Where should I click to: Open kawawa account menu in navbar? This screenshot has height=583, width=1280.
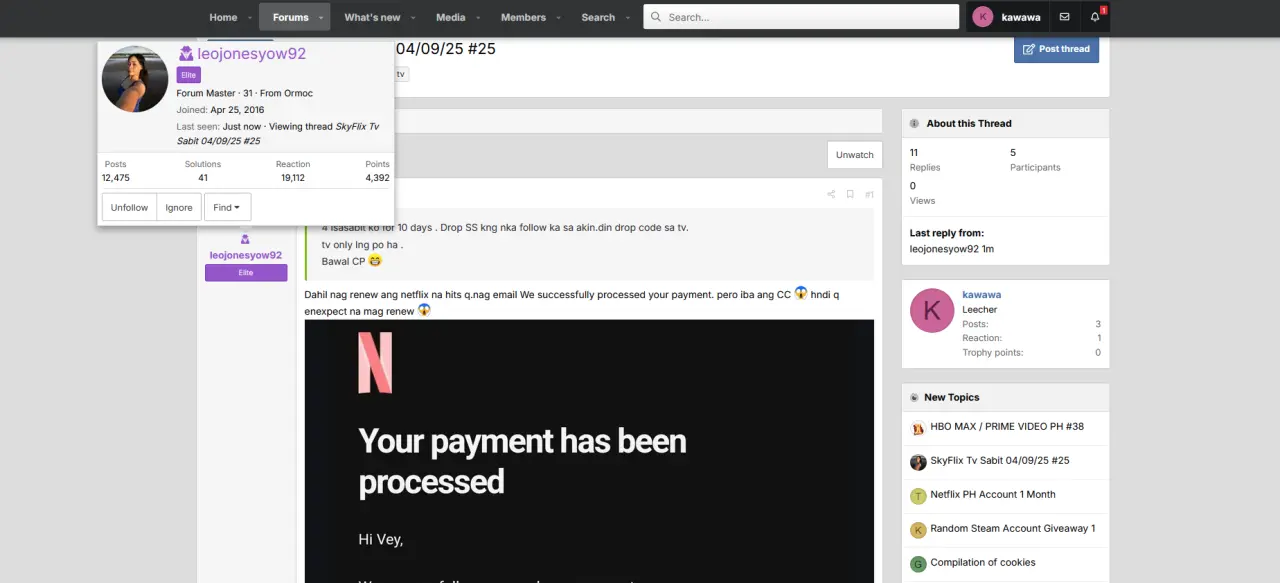[1007, 17]
